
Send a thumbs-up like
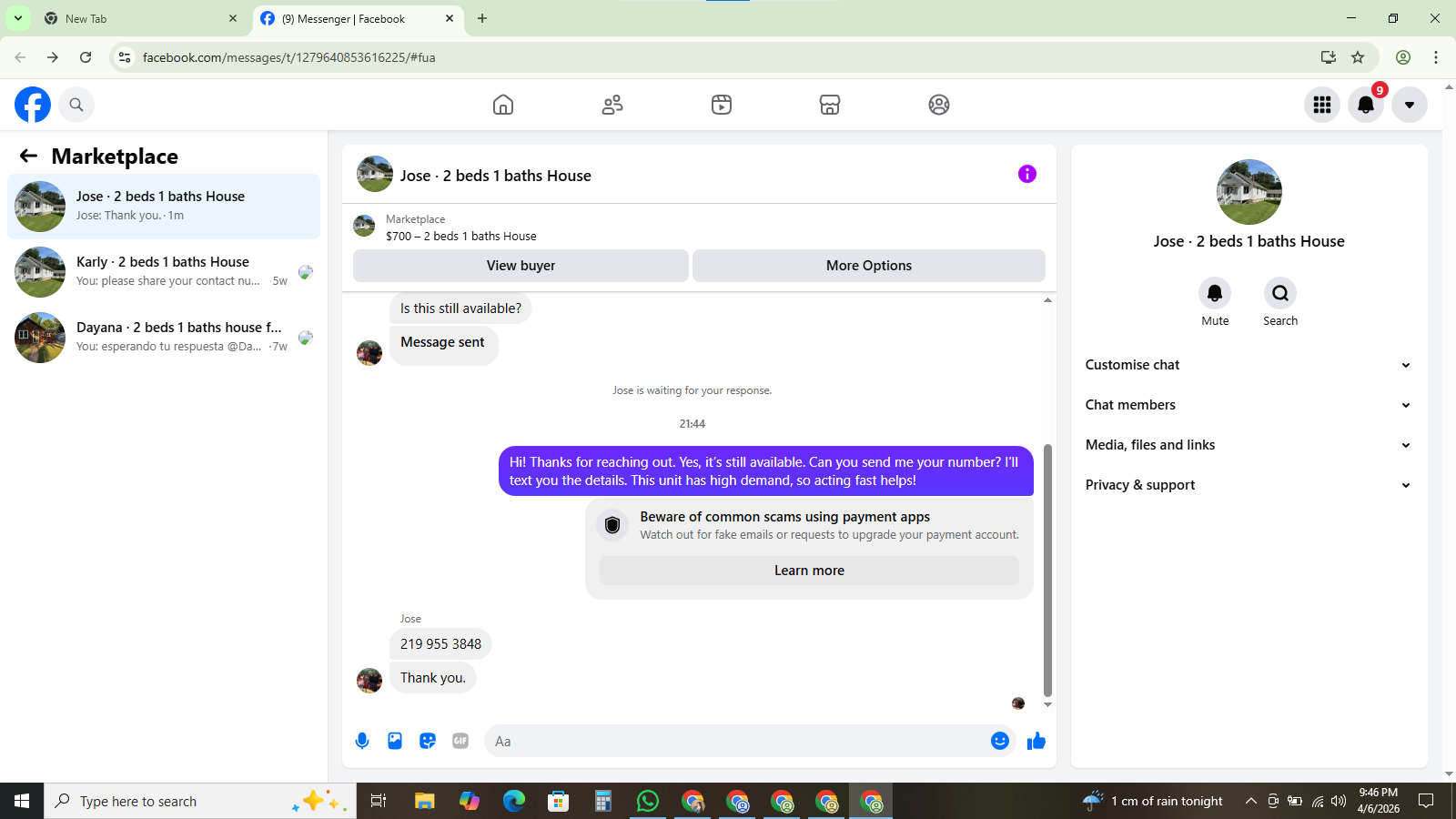[x=1036, y=741]
